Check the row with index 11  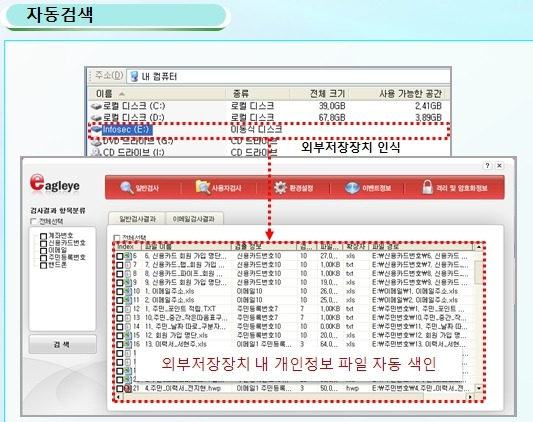[x=120, y=300]
